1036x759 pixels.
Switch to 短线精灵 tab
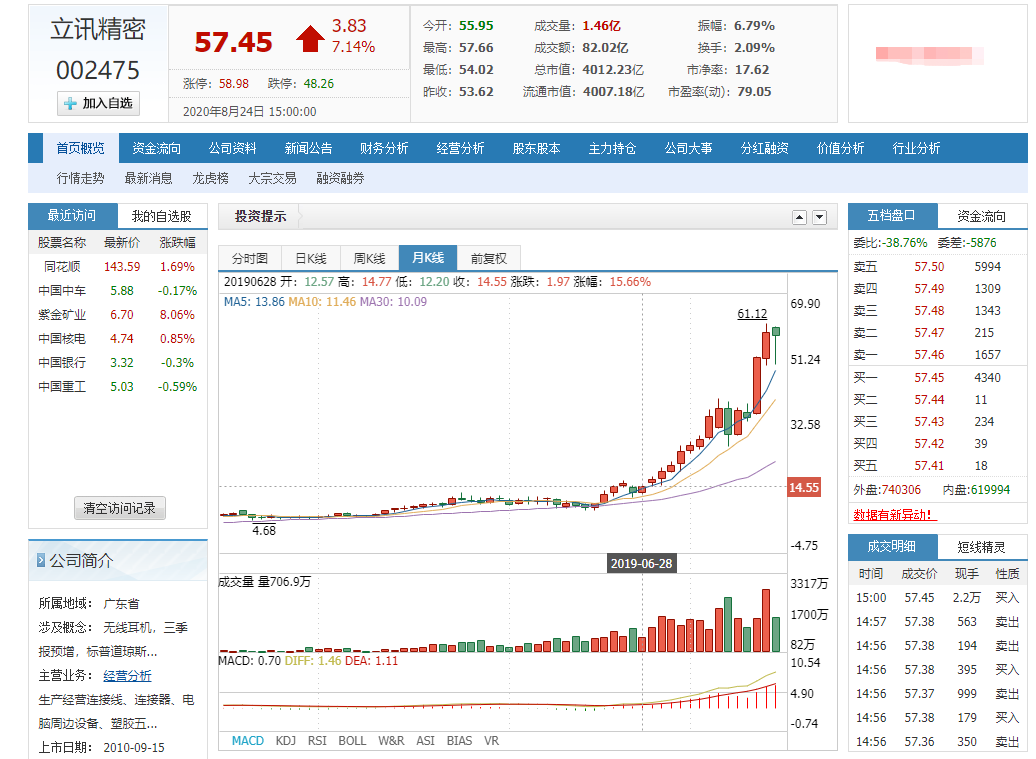[x=981, y=547]
